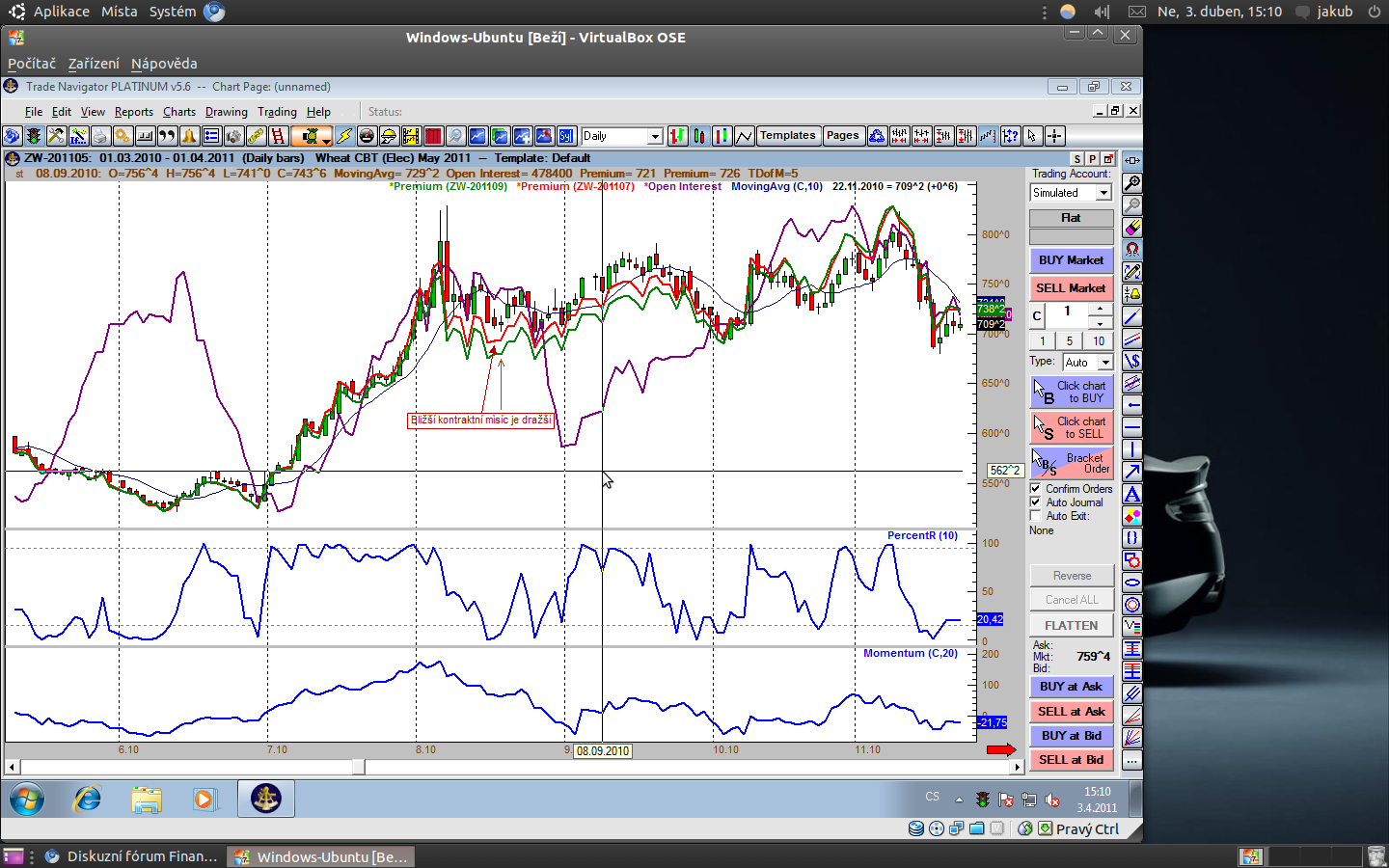
Task: Open the Daily timeframe dropdown
Action: [654, 136]
